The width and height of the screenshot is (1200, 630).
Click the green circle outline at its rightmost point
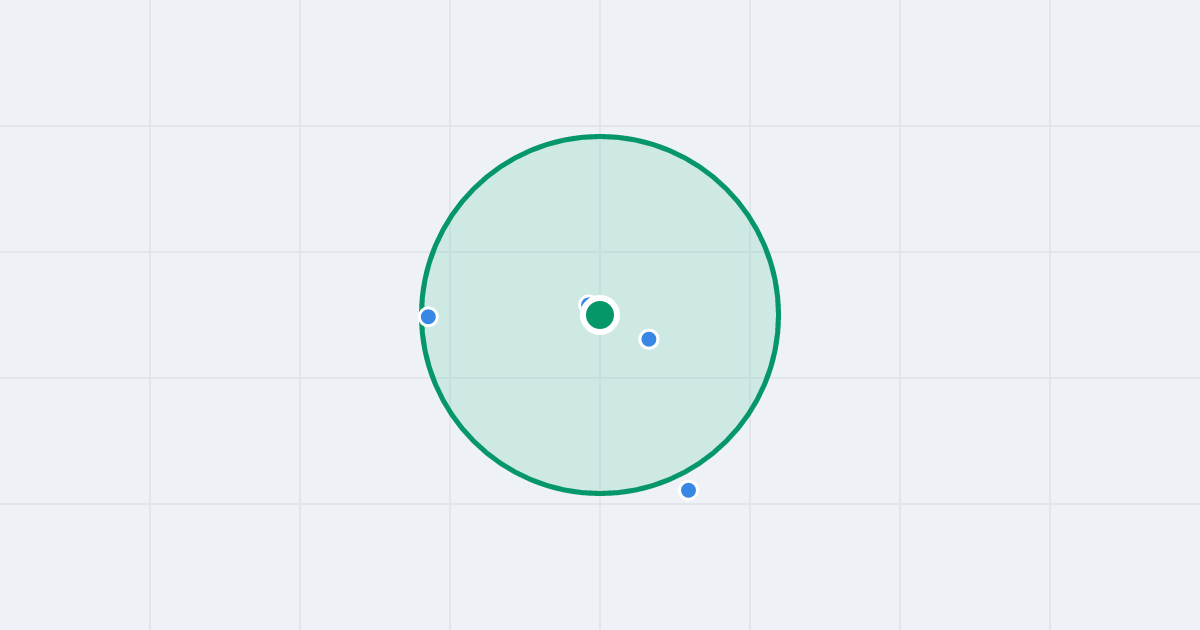click(778, 315)
